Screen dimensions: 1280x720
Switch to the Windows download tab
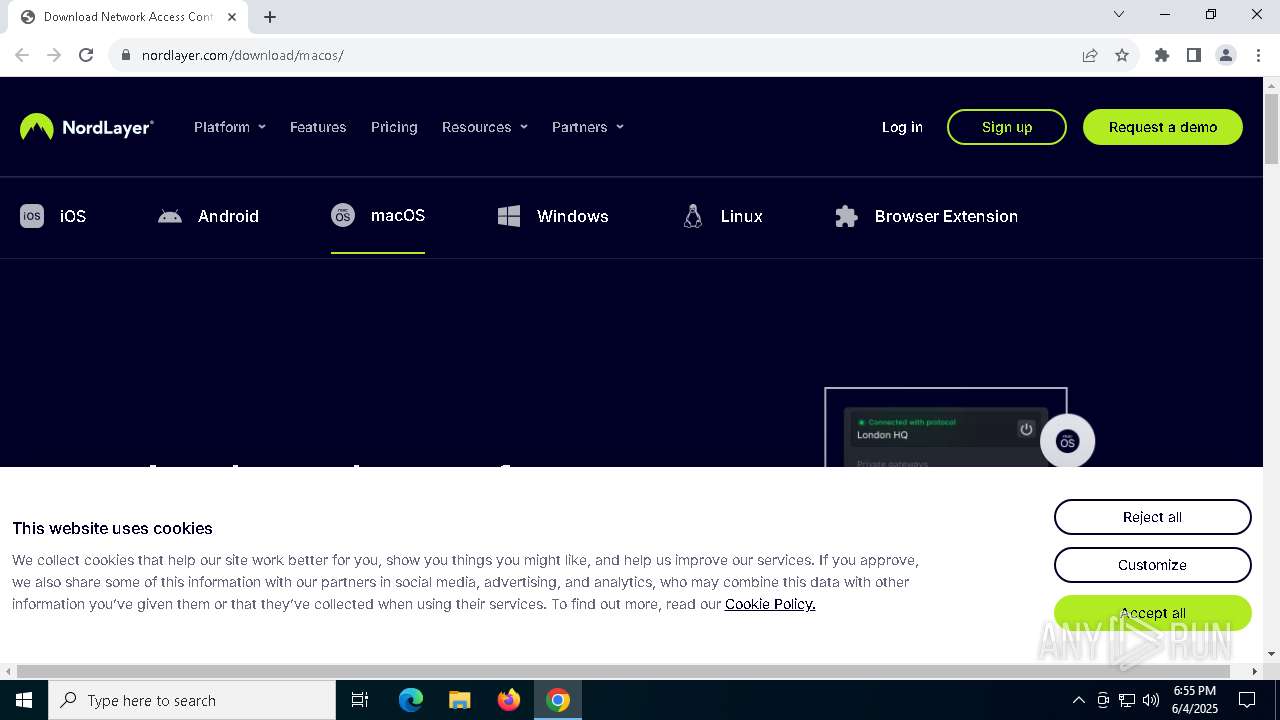coord(553,216)
